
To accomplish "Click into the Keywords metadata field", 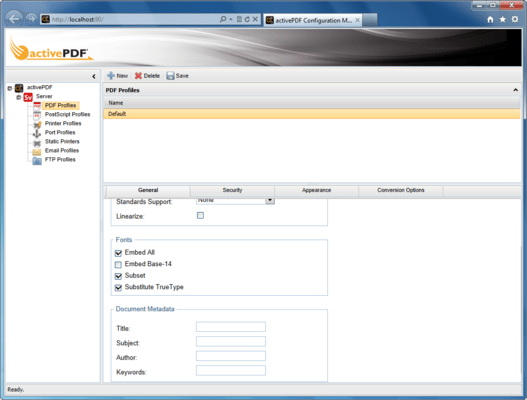I will pos(231,370).
